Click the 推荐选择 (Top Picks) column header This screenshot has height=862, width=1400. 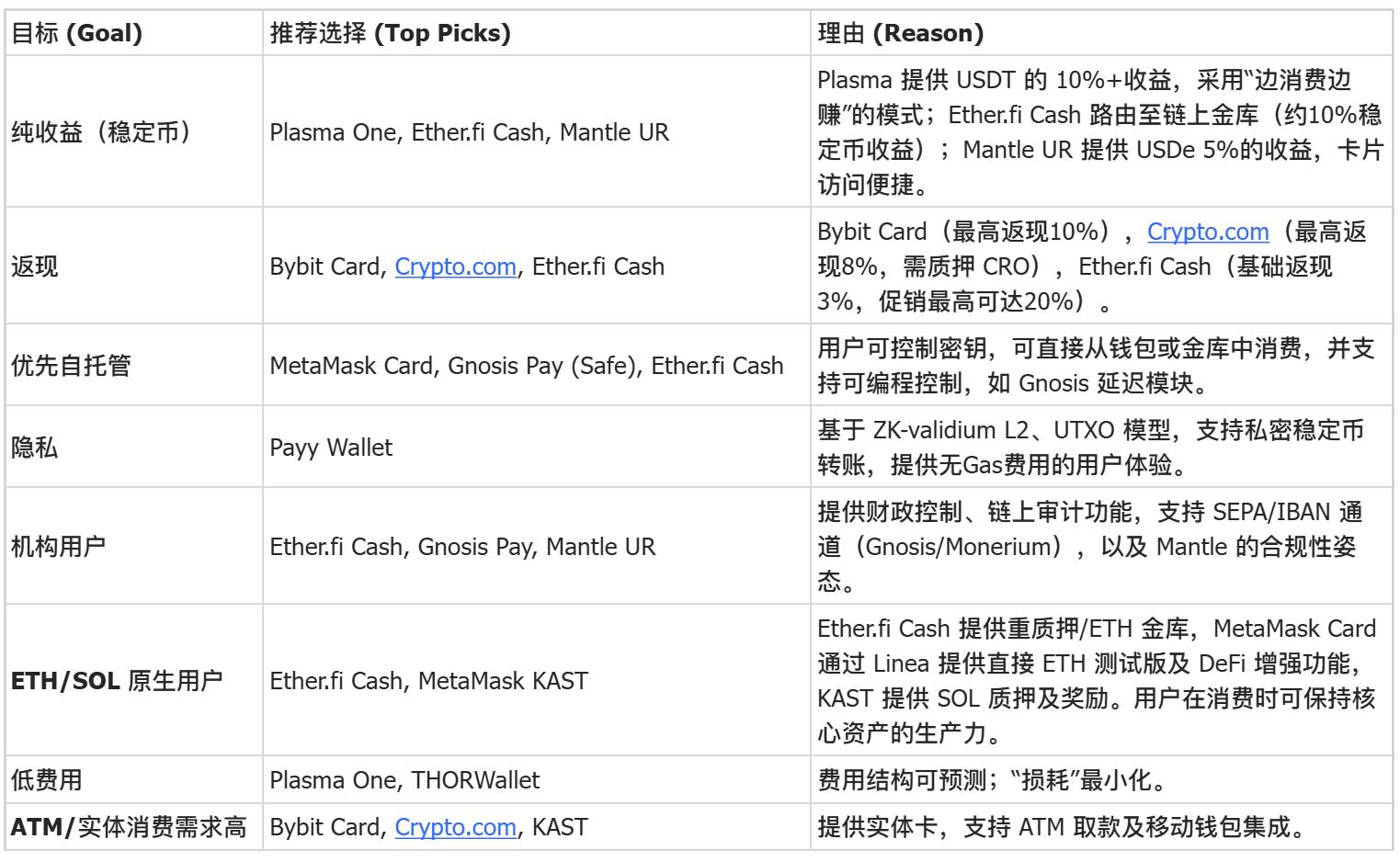(x=390, y=34)
